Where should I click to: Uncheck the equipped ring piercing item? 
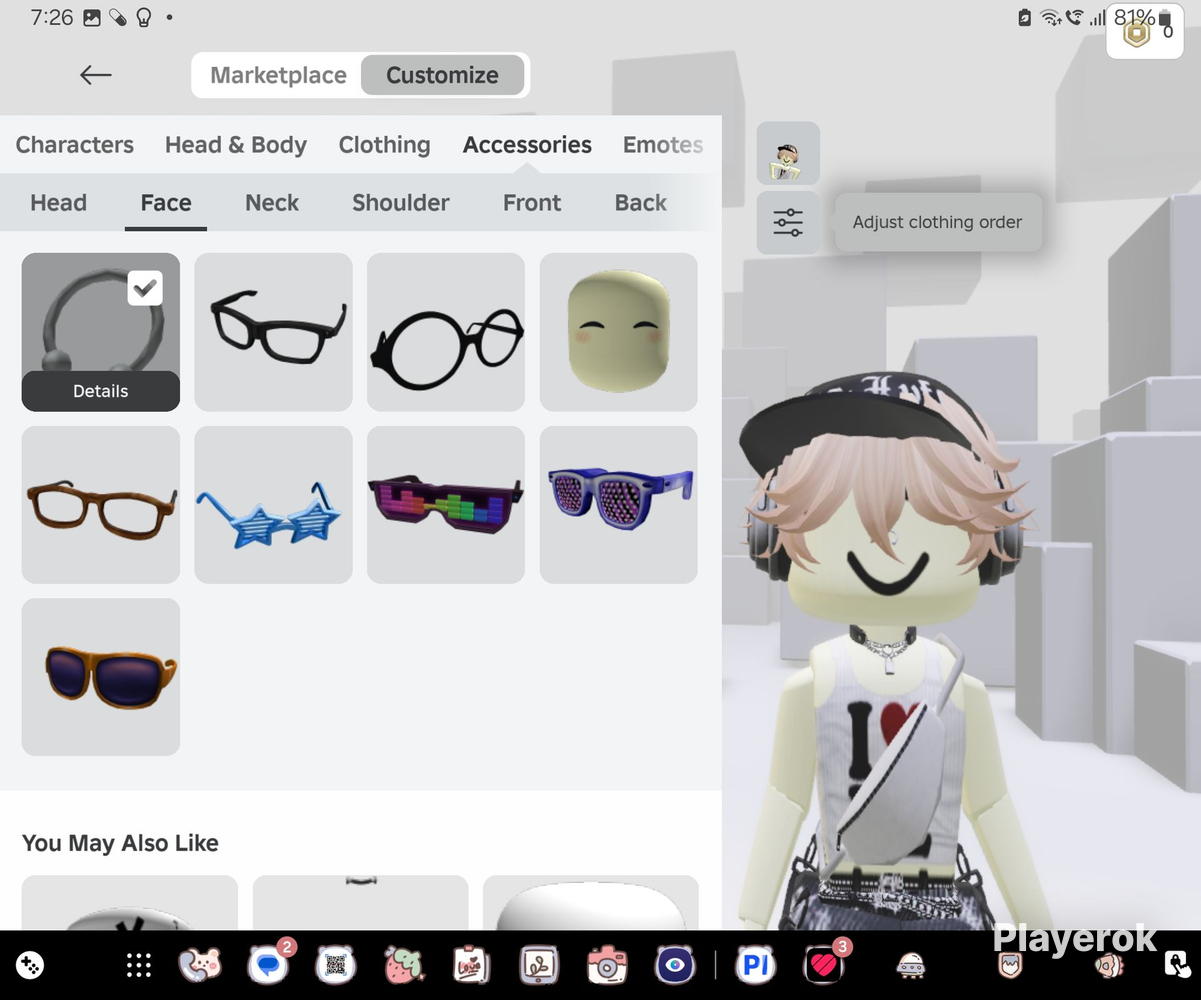(145, 288)
